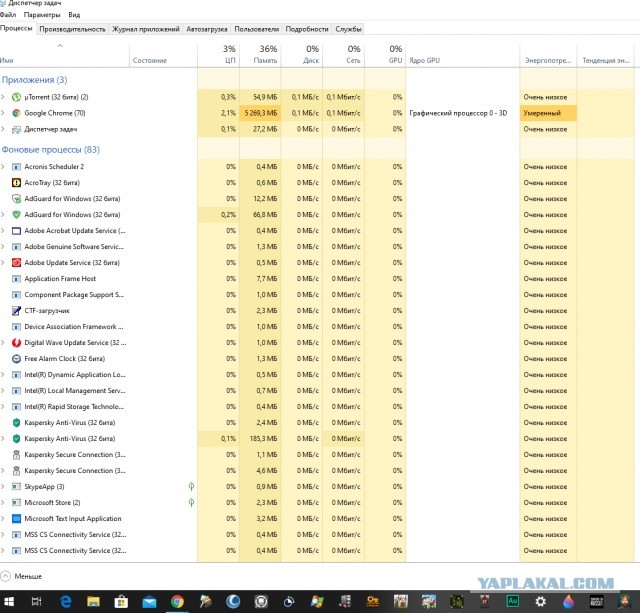Expand Adobe Genuine Software Service entry

click(x=3, y=247)
